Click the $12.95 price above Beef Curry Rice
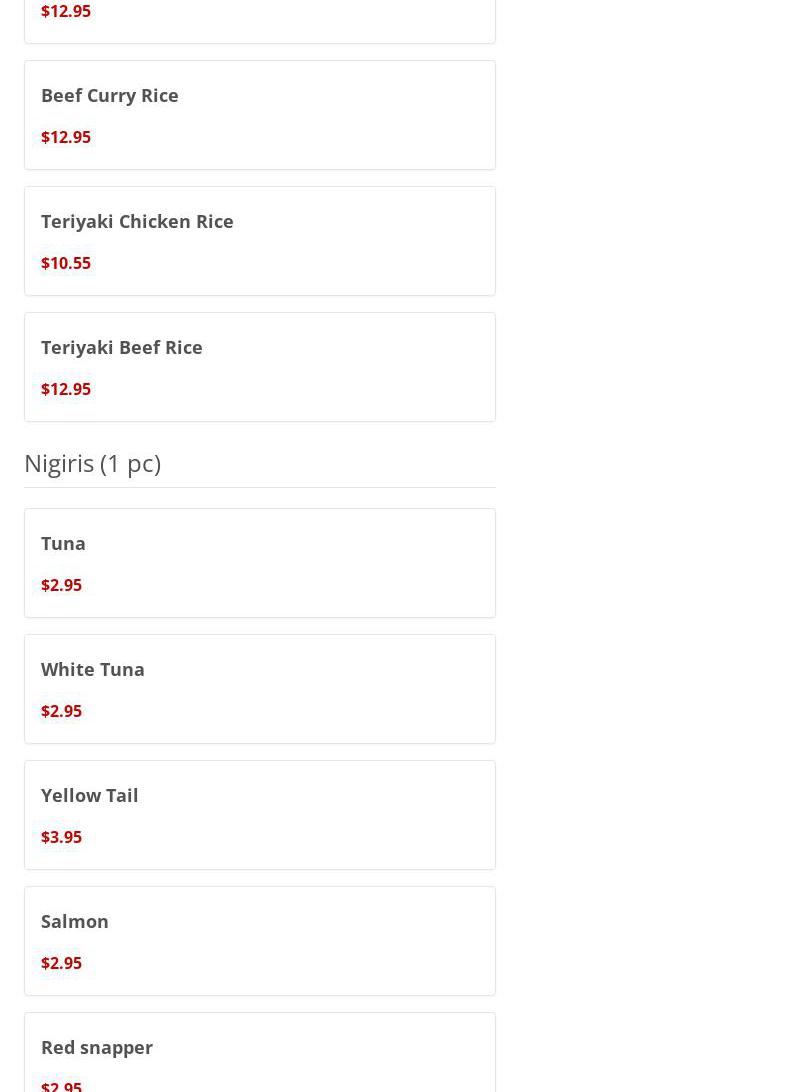This screenshot has height=1092, width=785. pos(66,11)
